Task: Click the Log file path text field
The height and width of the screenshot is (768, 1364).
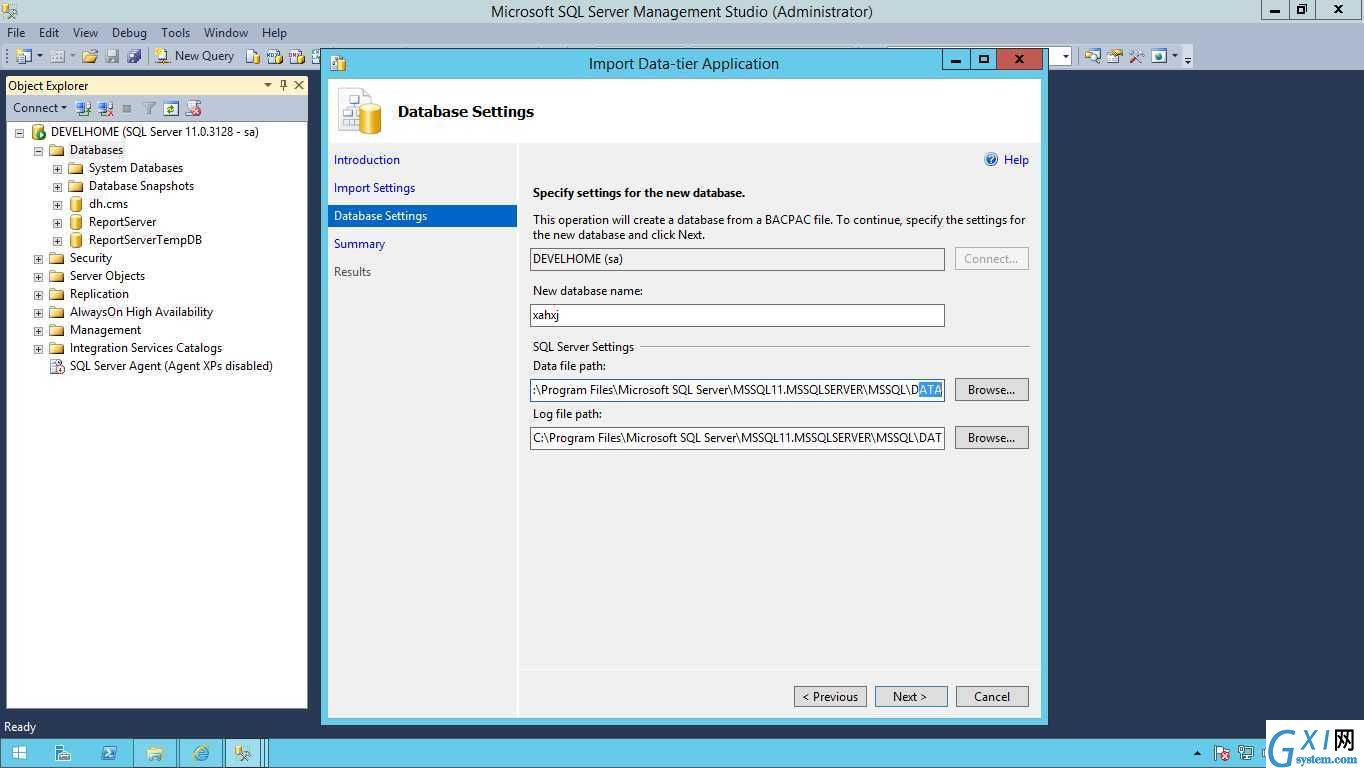Action: tap(737, 438)
